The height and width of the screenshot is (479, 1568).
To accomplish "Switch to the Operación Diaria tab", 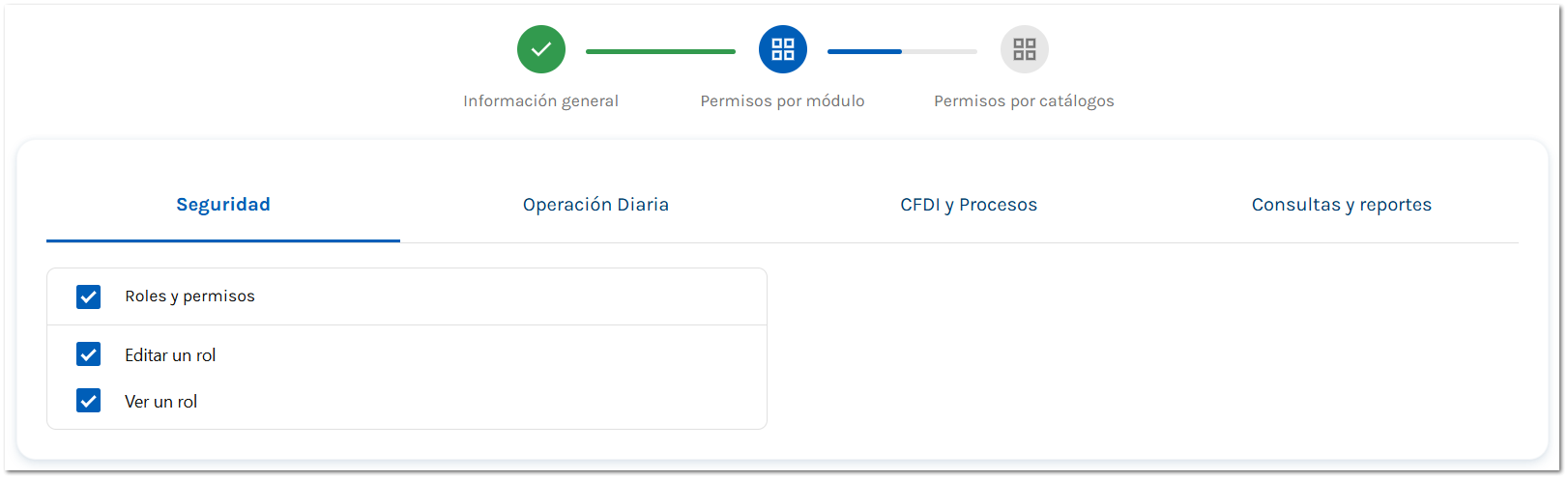I will pos(595,205).
